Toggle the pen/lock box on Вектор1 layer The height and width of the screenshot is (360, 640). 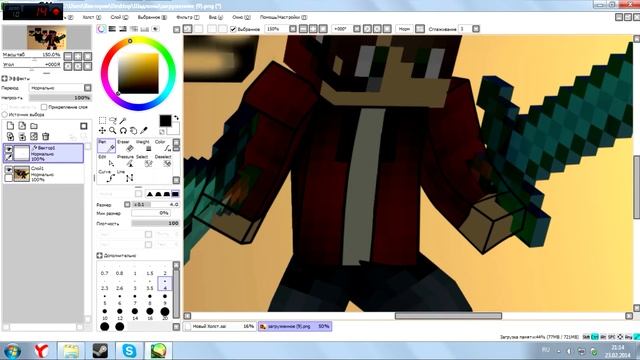(x=9, y=157)
